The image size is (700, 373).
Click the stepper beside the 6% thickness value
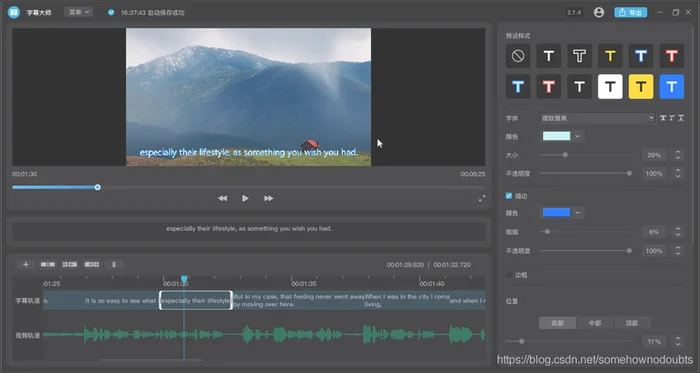[678, 232]
